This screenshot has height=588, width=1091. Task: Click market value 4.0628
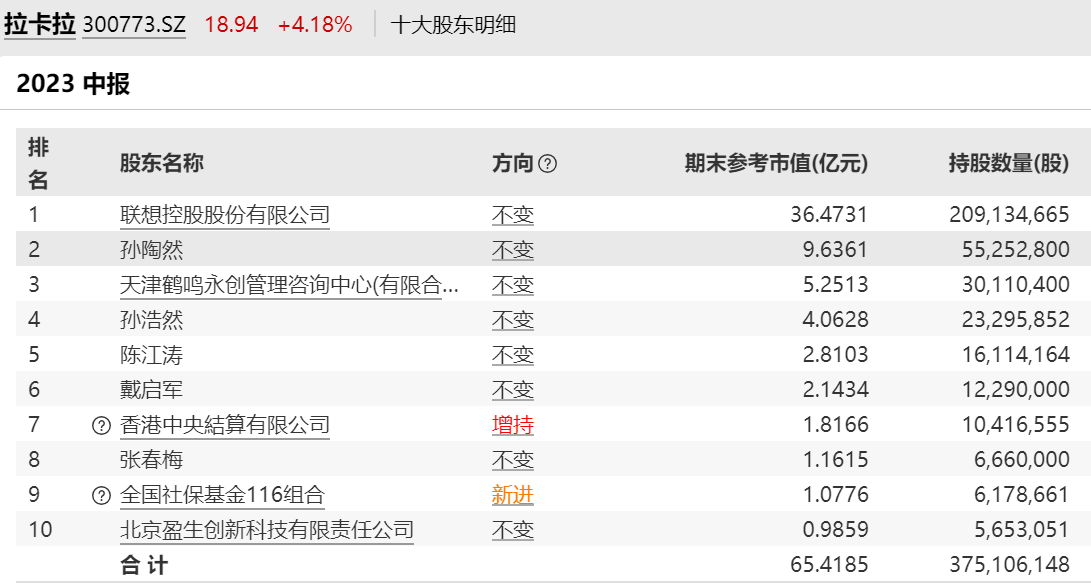point(835,319)
